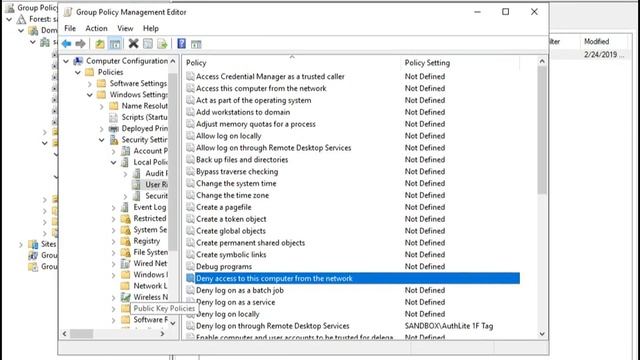The image size is (640, 360).
Task: Expand the Software Settings node
Action: coord(90,84)
